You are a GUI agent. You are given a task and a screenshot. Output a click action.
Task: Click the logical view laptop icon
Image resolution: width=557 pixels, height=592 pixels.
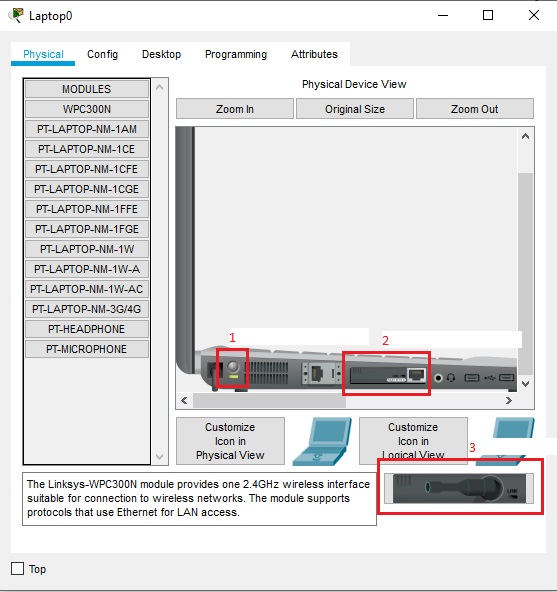(x=506, y=441)
